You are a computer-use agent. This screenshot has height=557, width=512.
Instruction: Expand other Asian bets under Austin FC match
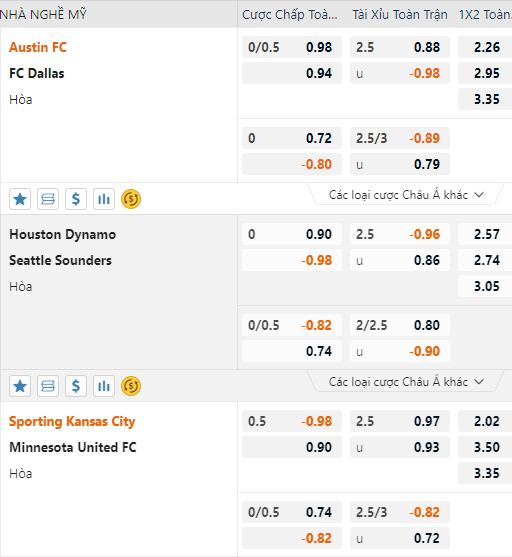click(x=406, y=195)
